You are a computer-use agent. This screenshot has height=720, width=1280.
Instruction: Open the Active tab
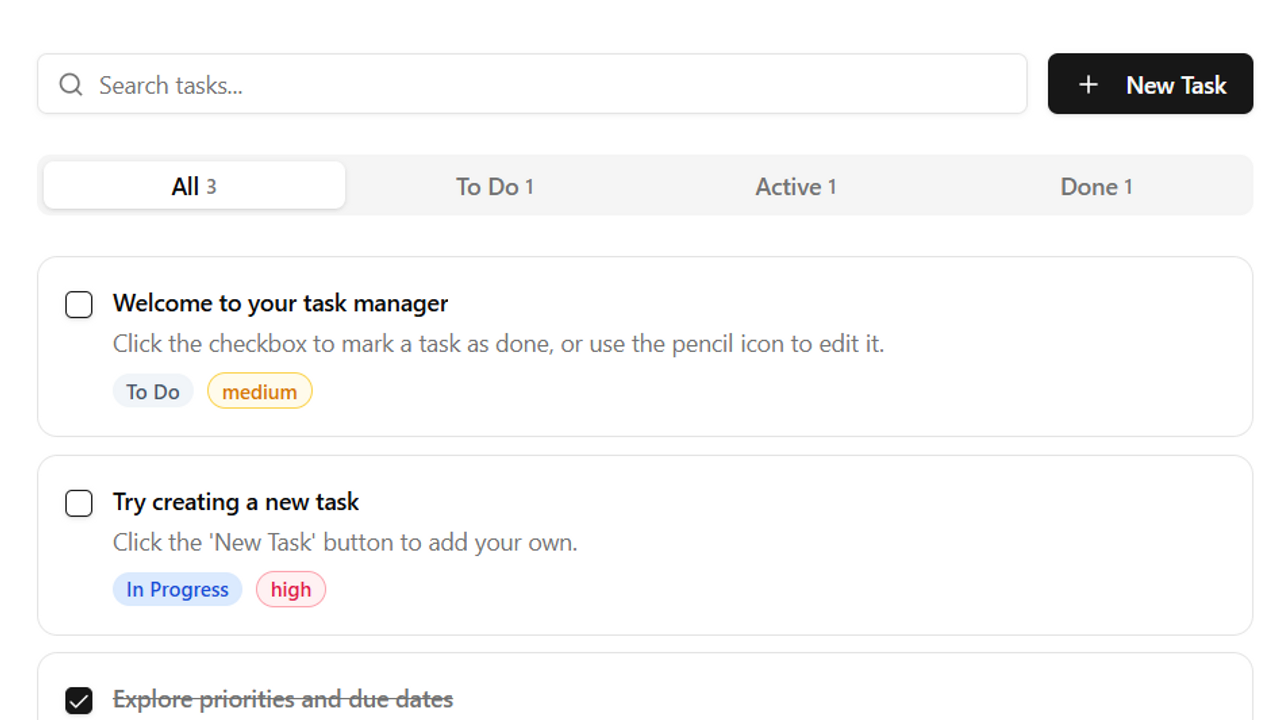(796, 186)
